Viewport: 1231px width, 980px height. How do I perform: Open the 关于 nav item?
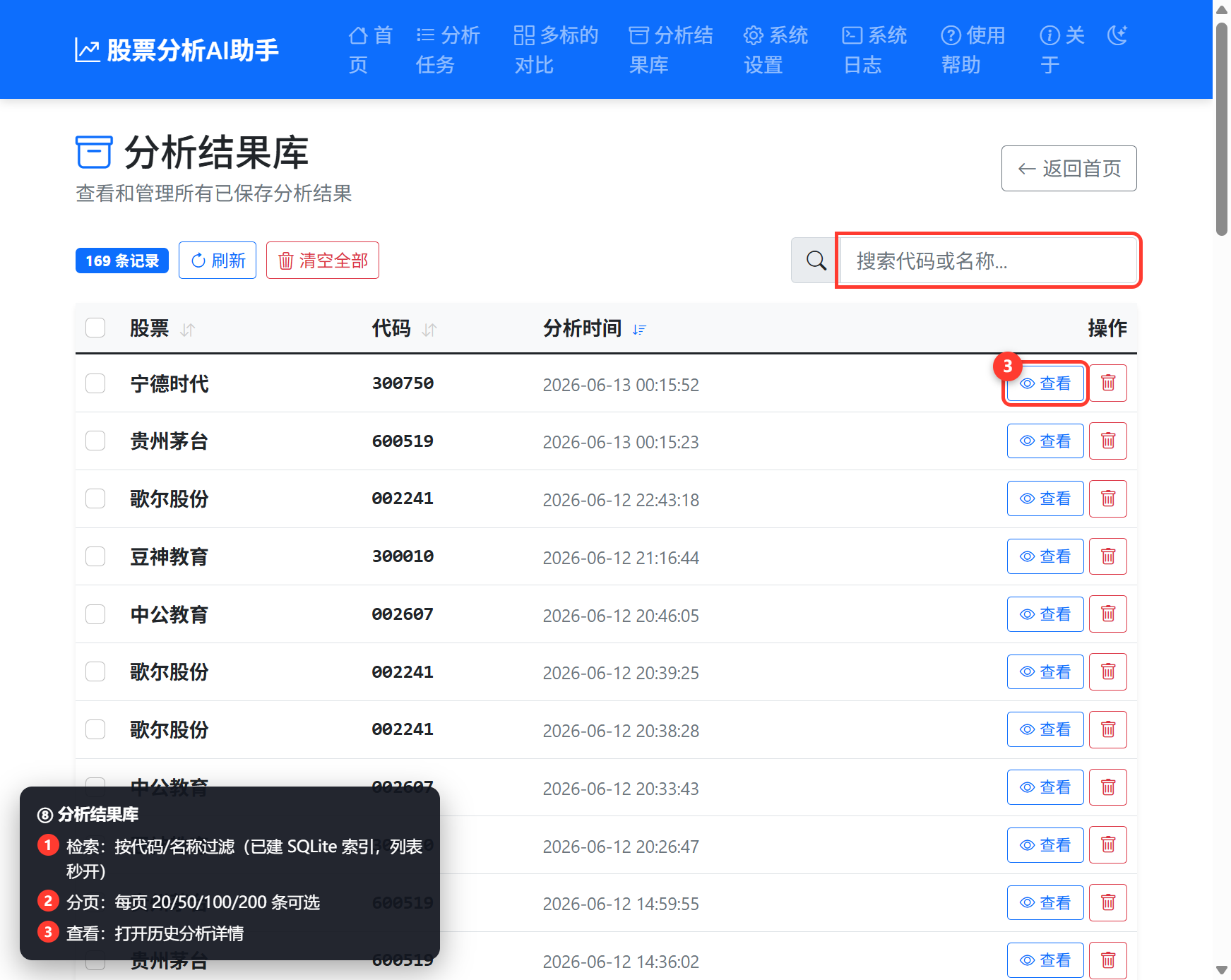[1061, 50]
